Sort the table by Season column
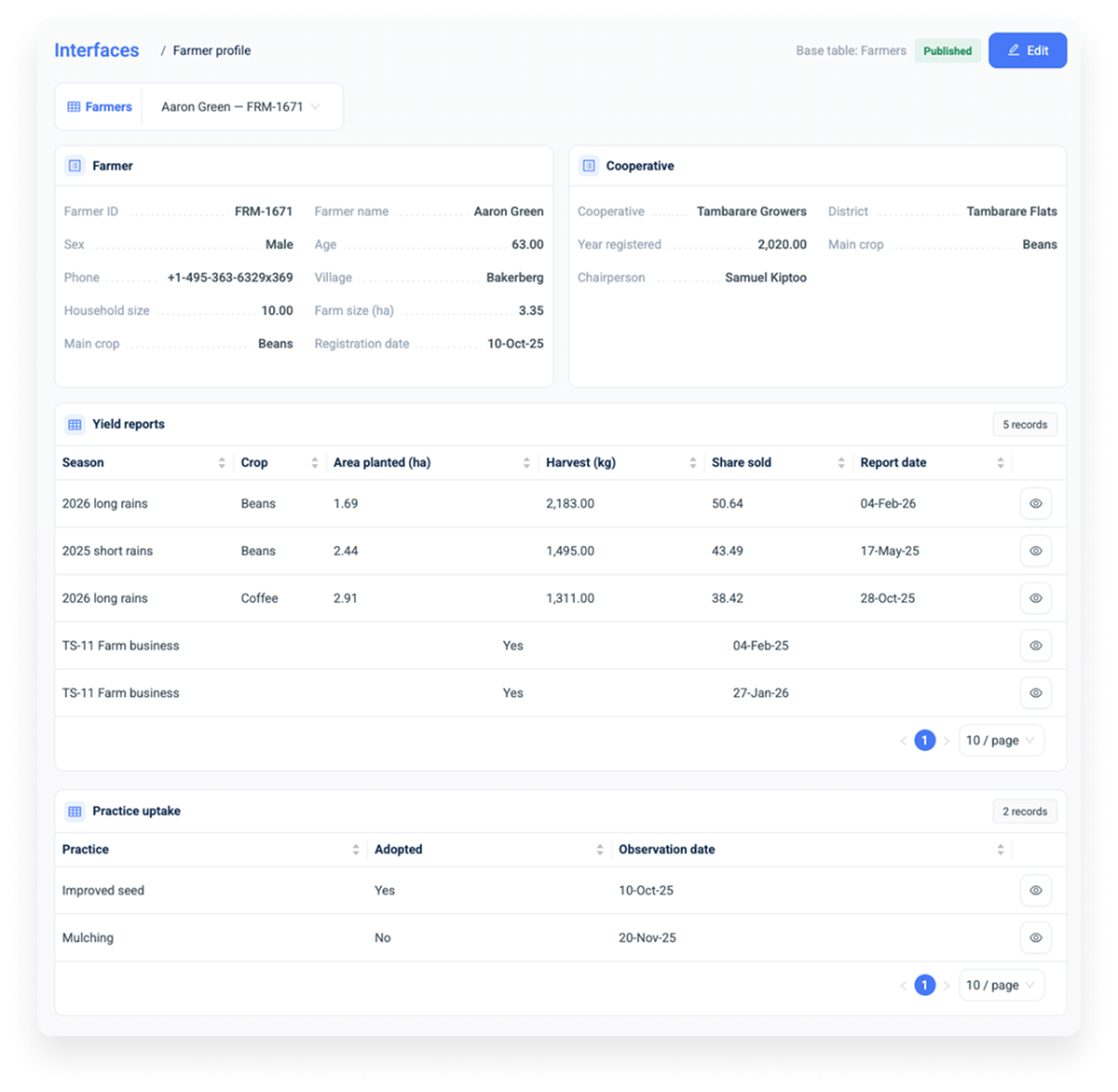Screen dimensions: 1118x1092 (x=222, y=463)
